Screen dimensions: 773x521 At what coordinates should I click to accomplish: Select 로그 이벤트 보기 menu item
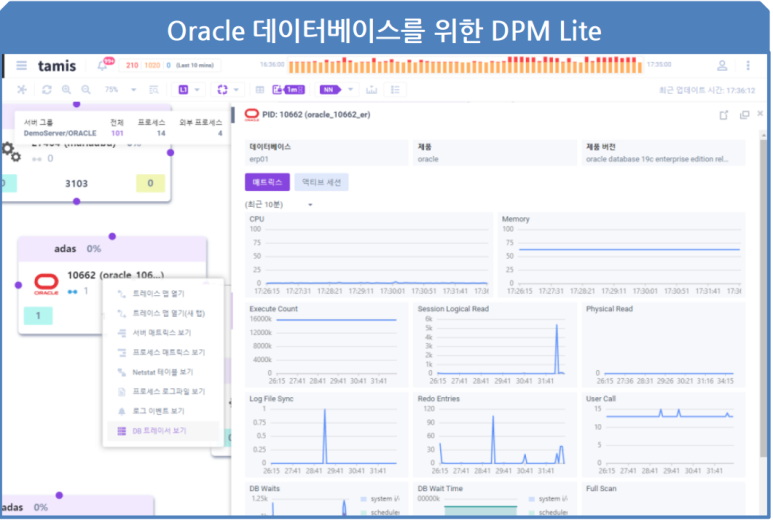tap(163, 411)
